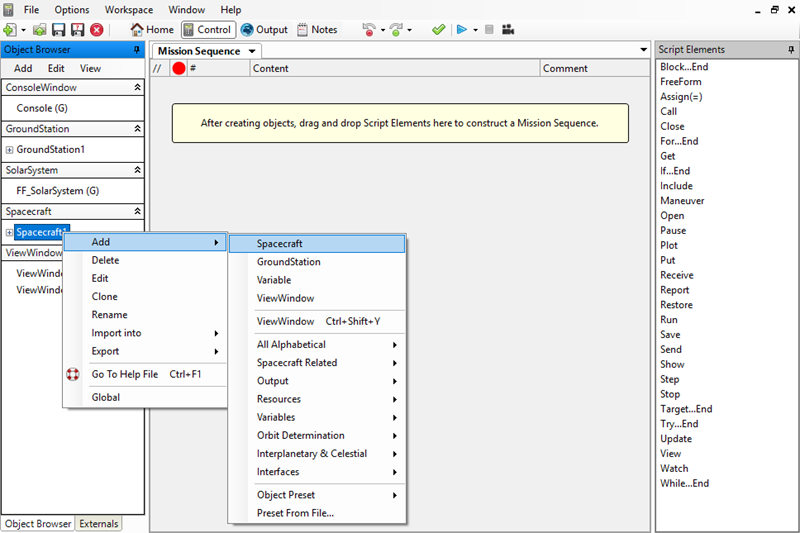Choose GroundStation in the Add submenu
This screenshot has width=800, height=533.
pos(317,262)
